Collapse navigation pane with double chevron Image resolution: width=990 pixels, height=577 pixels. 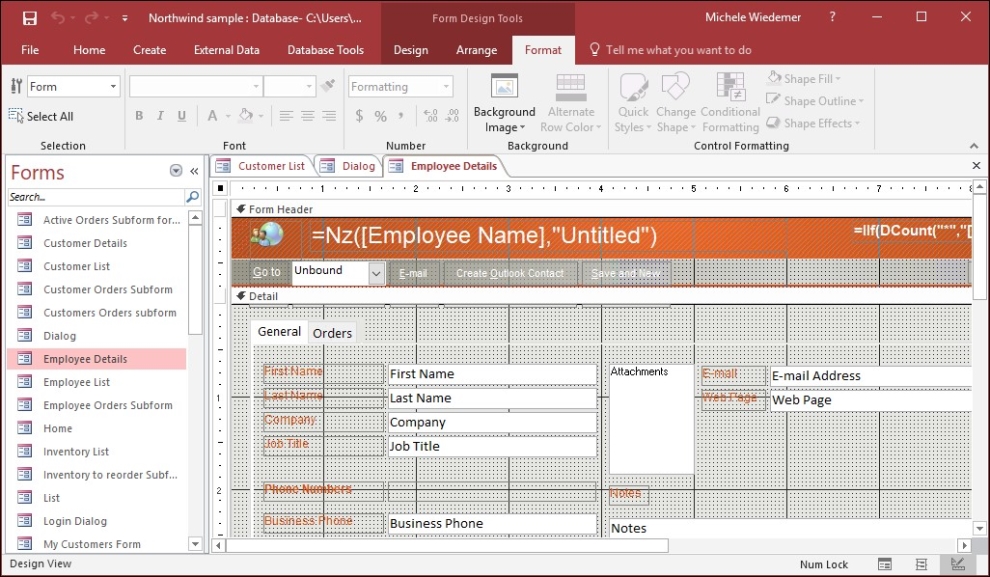pyautogui.click(x=194, y=171)
